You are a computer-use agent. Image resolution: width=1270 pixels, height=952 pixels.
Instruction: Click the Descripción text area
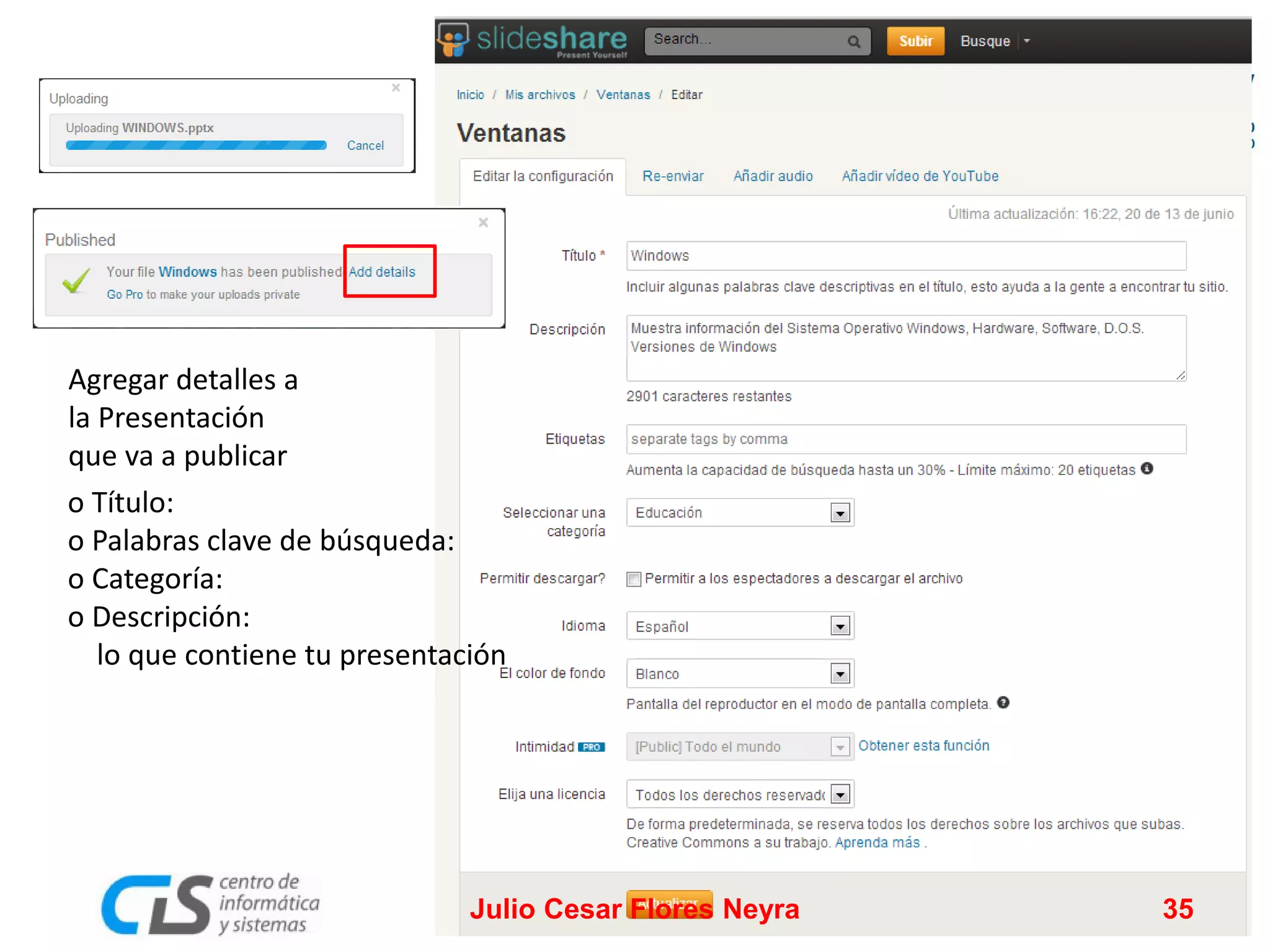click(906, 348)
